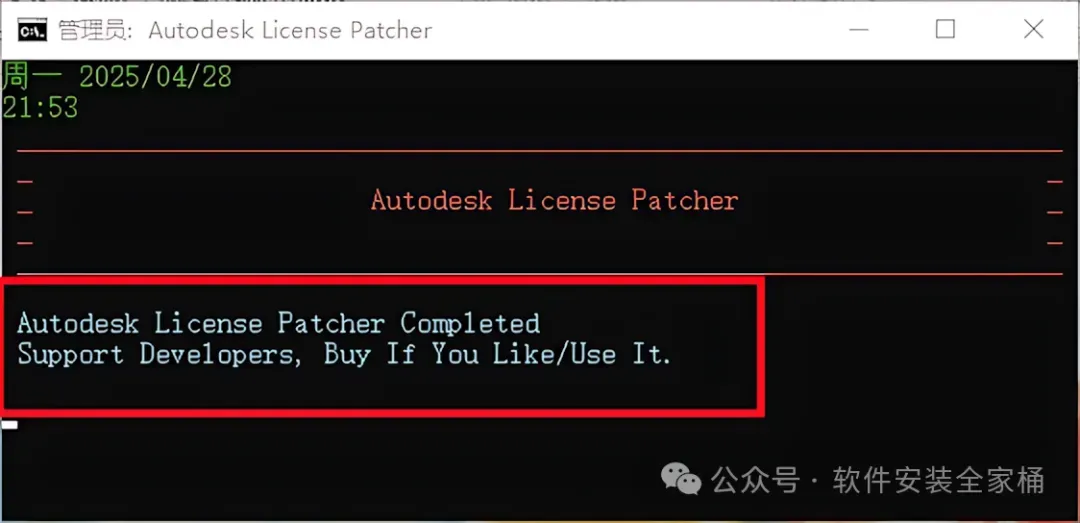Image resolution: width=1080 pixels, height=523 pixels.
Task: Click the top-left orange dash of the banner frame
Action: coord(25,182)
